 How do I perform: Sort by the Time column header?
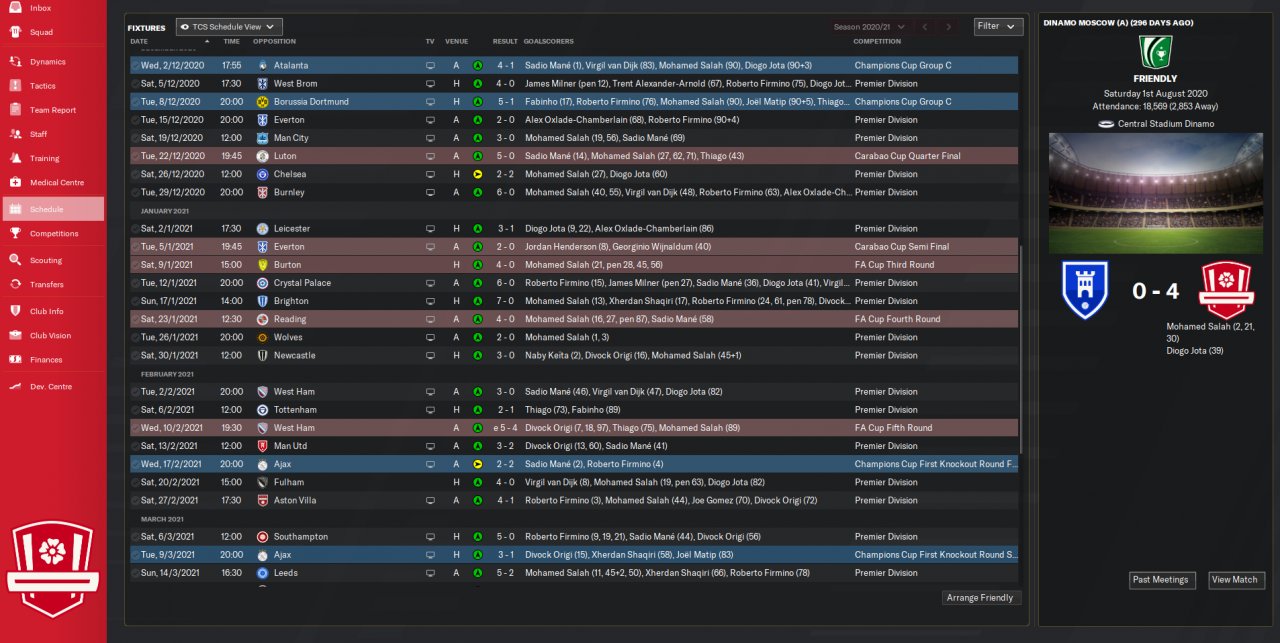pyautogui.click(x=232, y=42)
